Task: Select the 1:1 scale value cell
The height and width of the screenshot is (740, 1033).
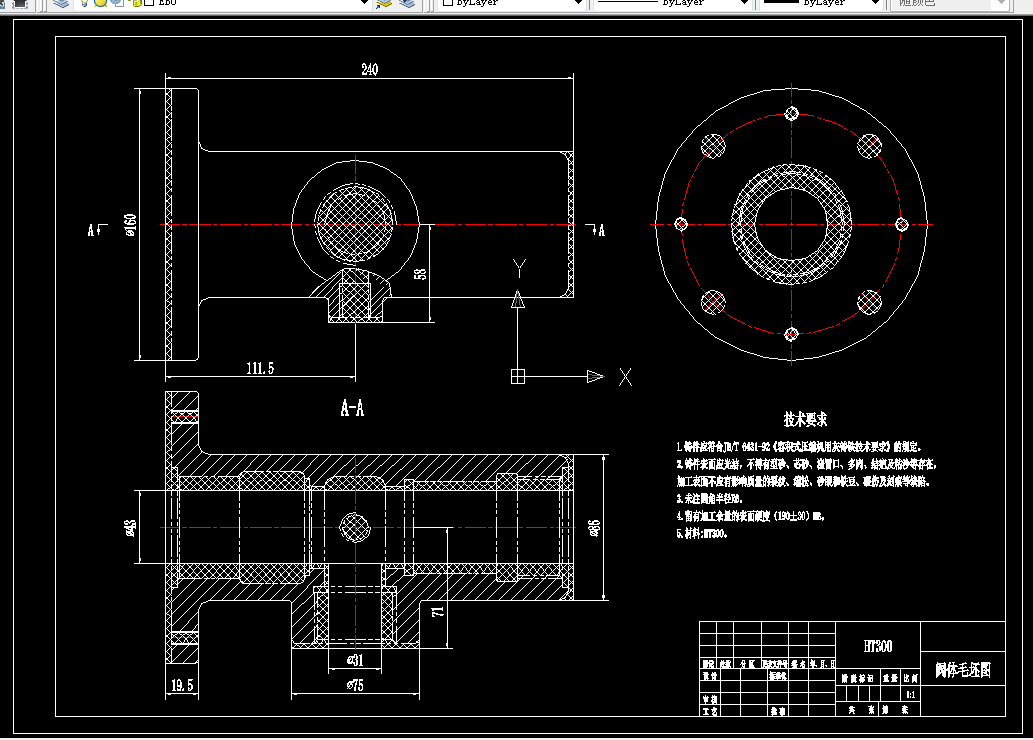Action: coord(910,695)
